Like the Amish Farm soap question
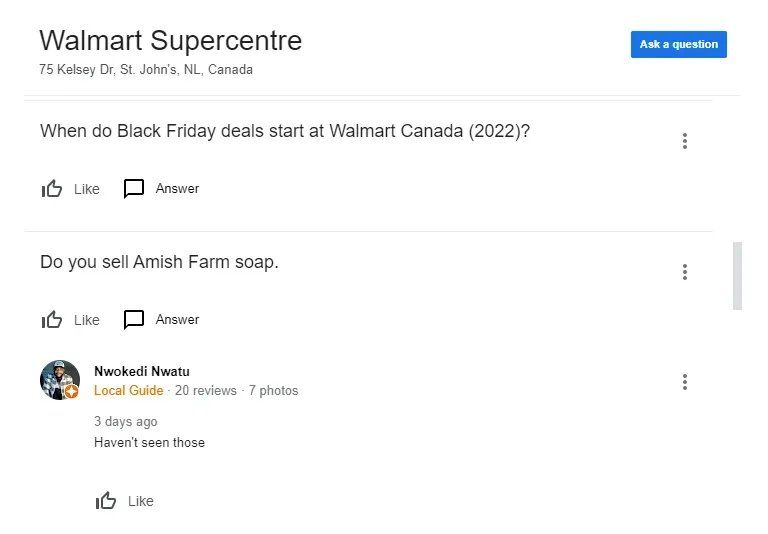The width and height of the screenshot is (768, 534). 53,320
